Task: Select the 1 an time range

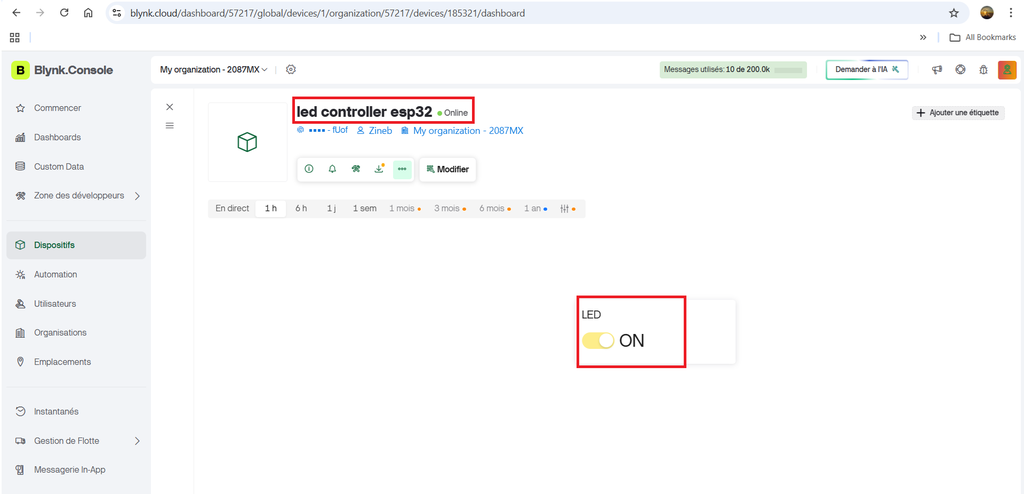Action: (x=536, y=208)
